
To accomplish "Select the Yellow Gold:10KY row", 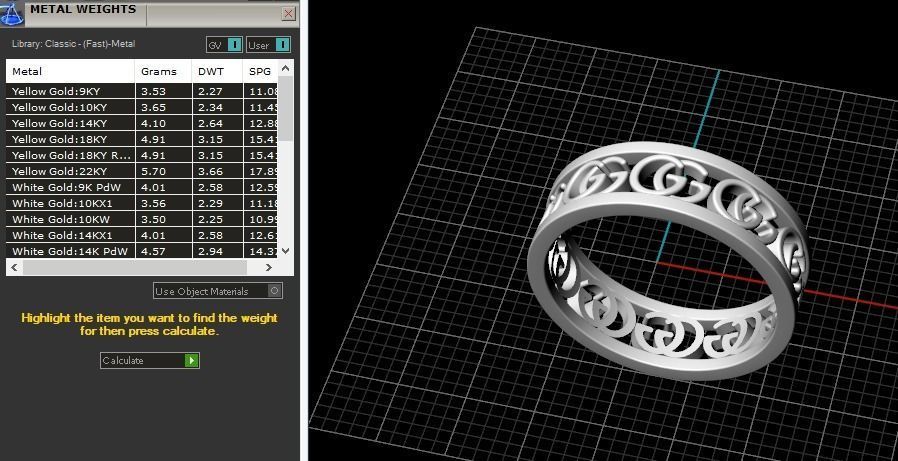I will point(142,107).
